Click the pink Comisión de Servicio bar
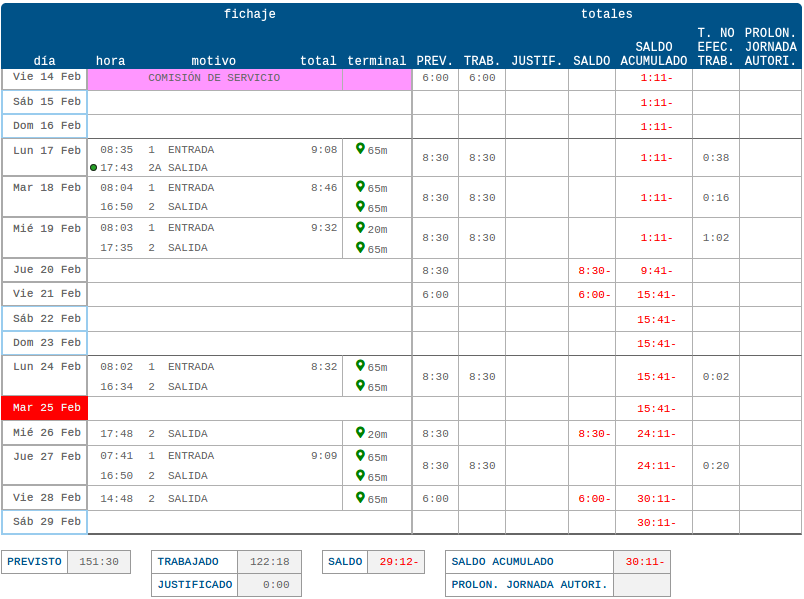The width and height of the screenshot is (804, 599). point(214,78)
